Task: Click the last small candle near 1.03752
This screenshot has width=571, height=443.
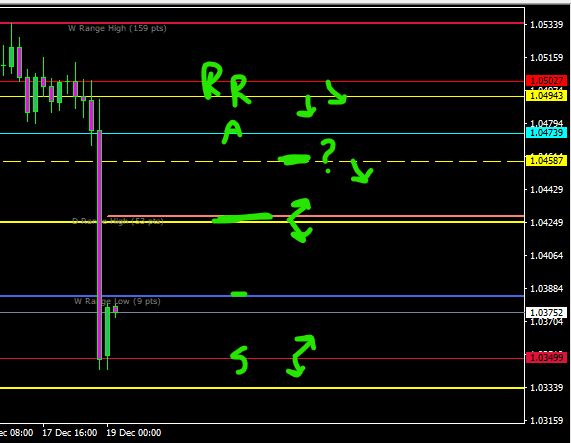Action: [x=115, y=309]
